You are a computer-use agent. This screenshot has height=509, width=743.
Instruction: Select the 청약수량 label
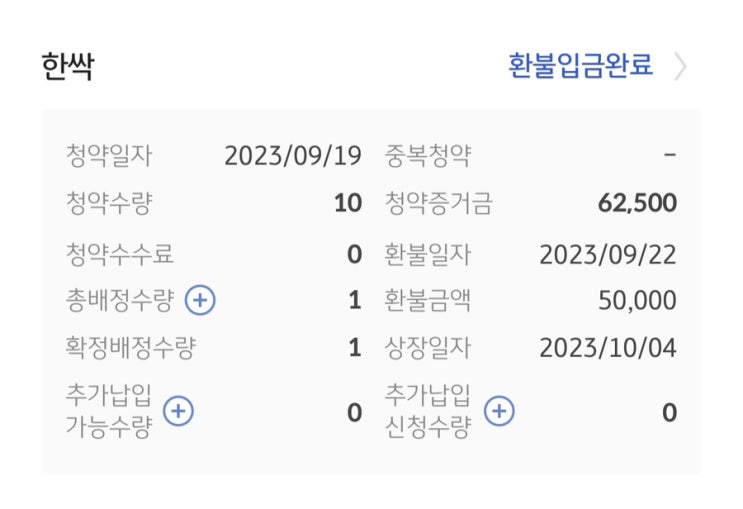[109, 203]
